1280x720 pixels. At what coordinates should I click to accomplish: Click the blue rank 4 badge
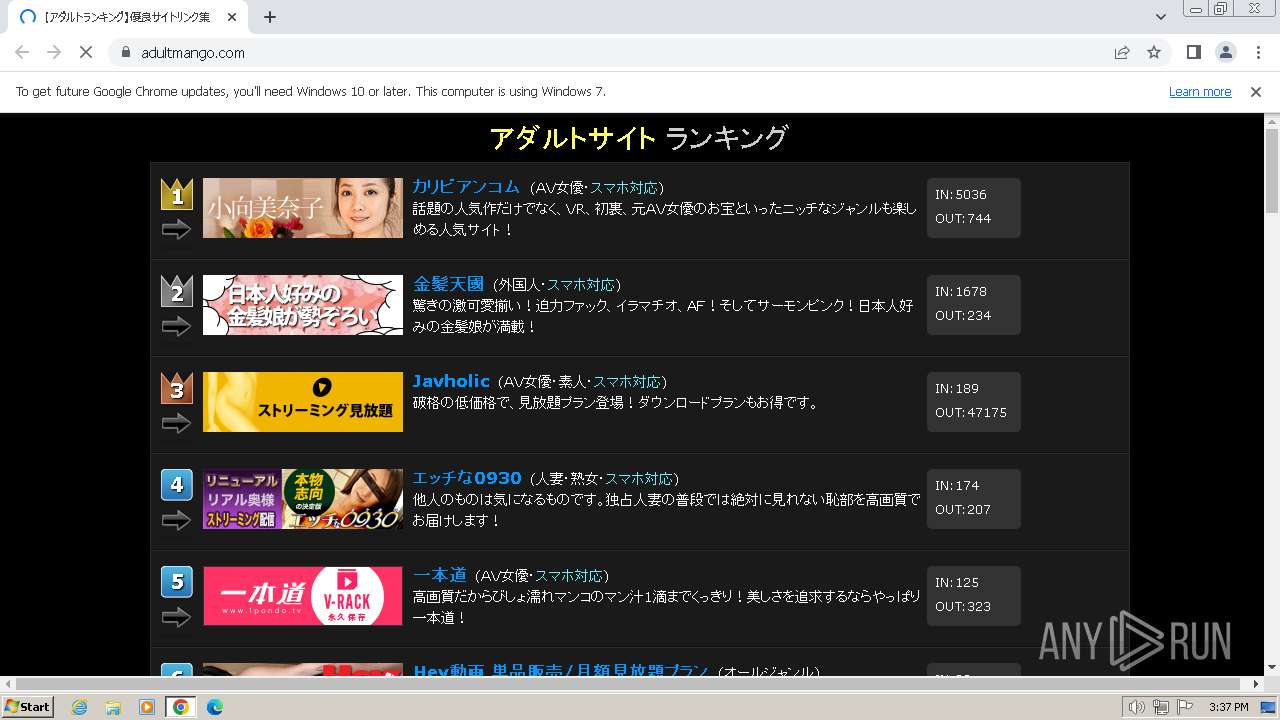coord(177,485)
